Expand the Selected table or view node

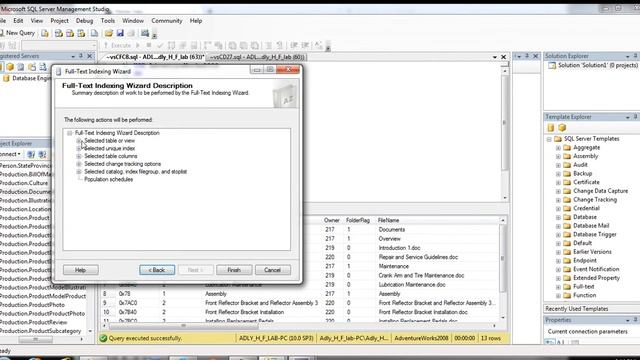tap(79, 141)
